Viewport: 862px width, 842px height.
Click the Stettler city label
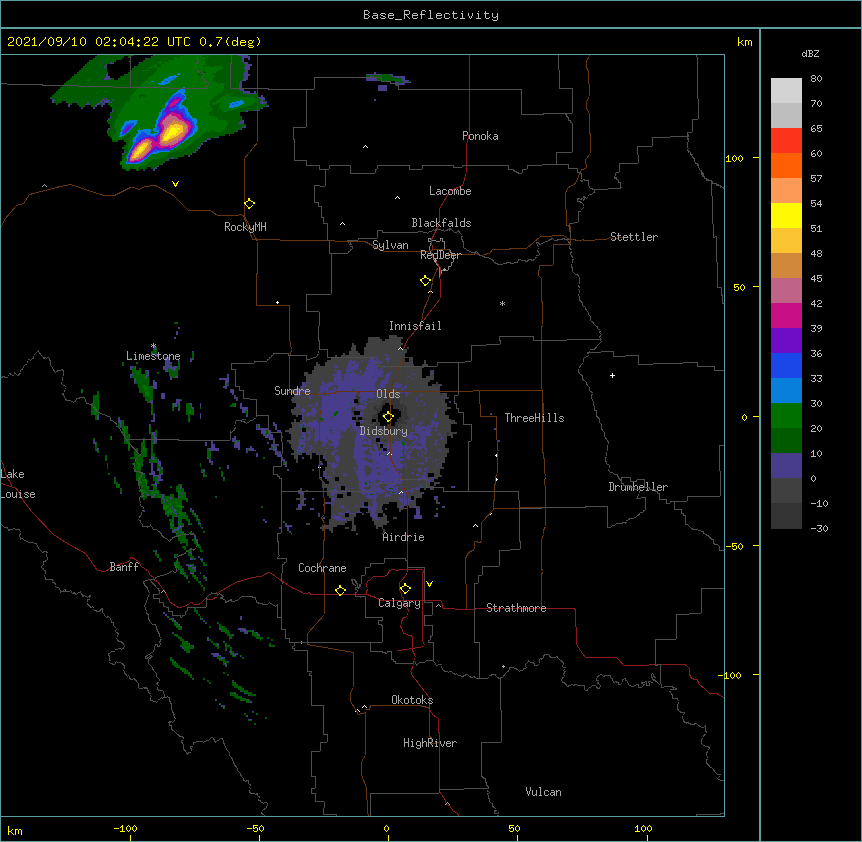click(x=634, y=237)
